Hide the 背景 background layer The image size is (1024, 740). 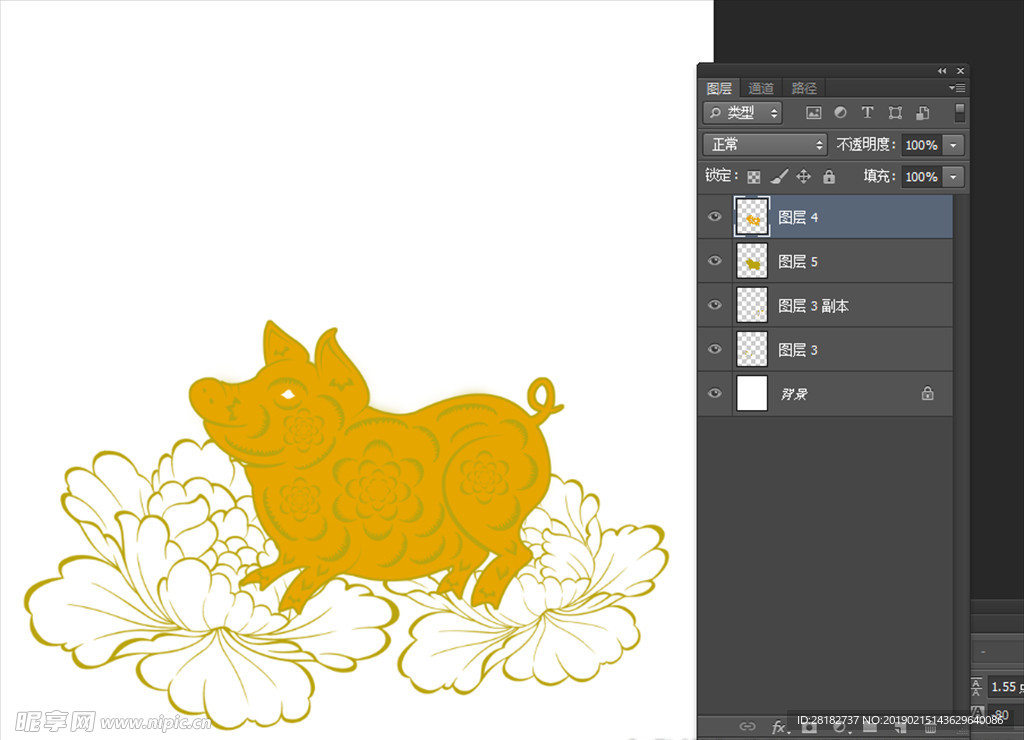[714, 393]
